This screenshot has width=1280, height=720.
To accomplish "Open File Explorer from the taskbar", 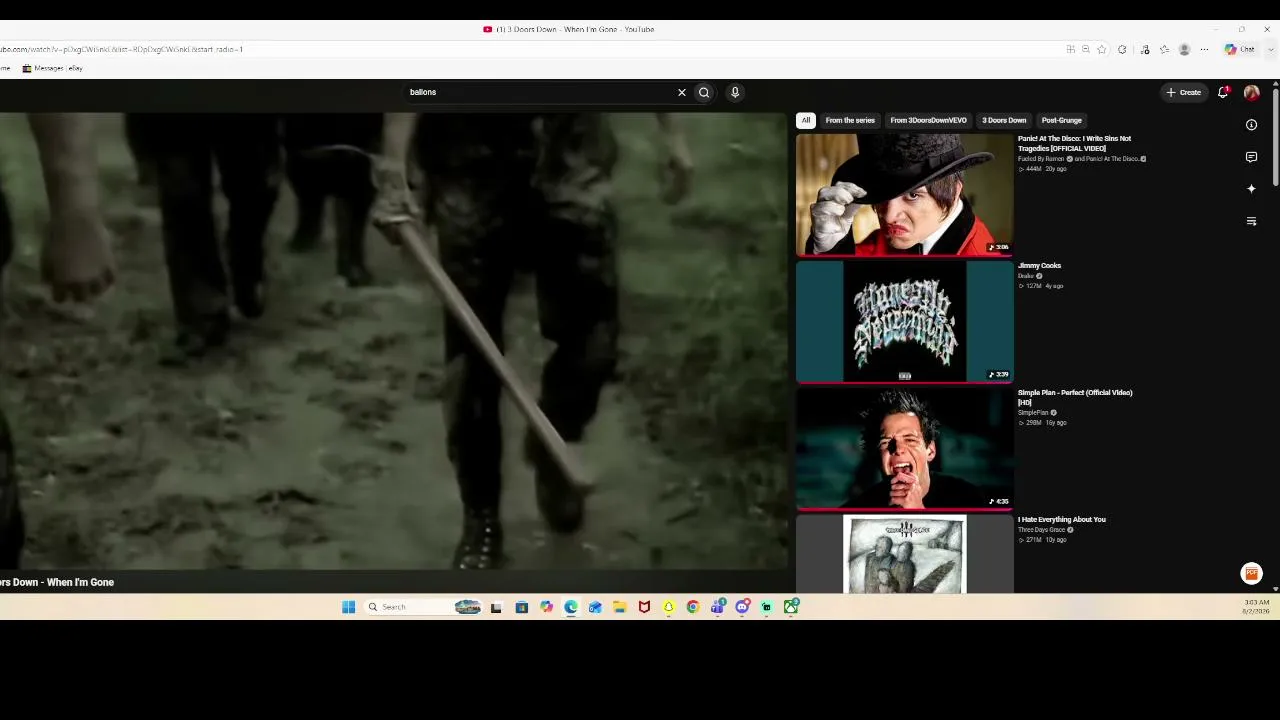I will 619,607.
